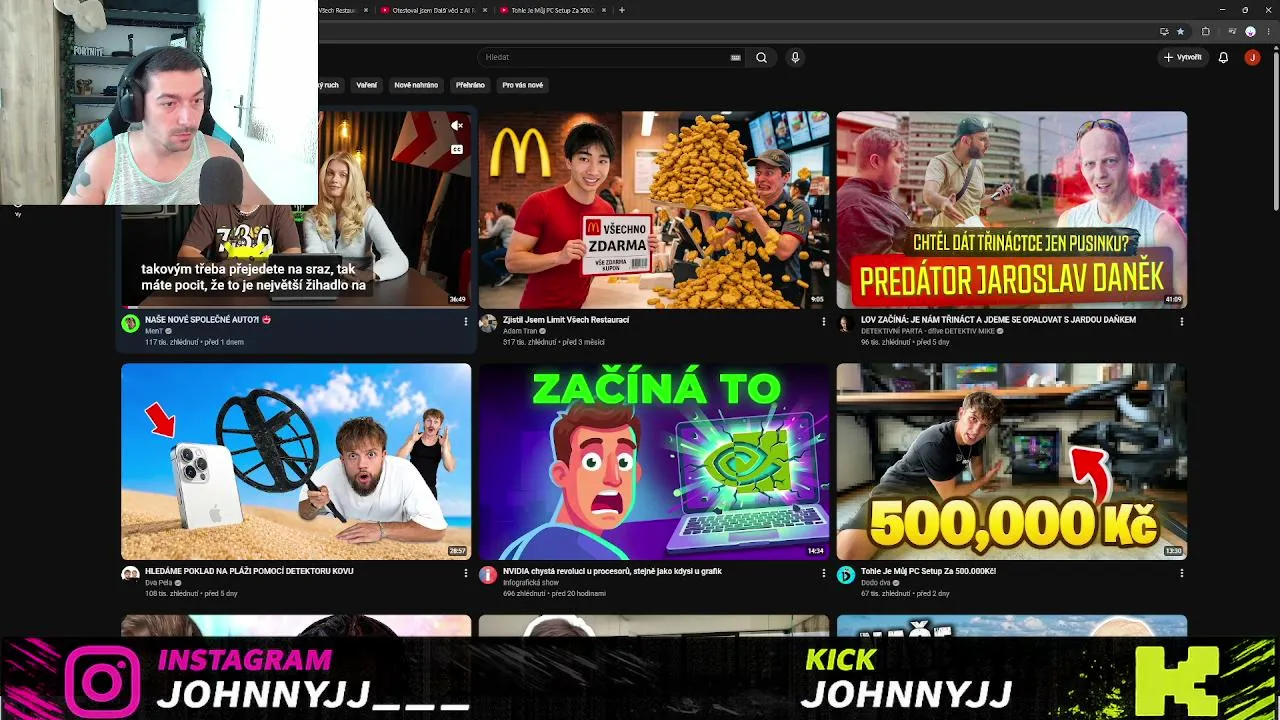Go to 'Dva Pěla' channel name link
This screenshot has height=720, width=1280.
tap(160, 582)
